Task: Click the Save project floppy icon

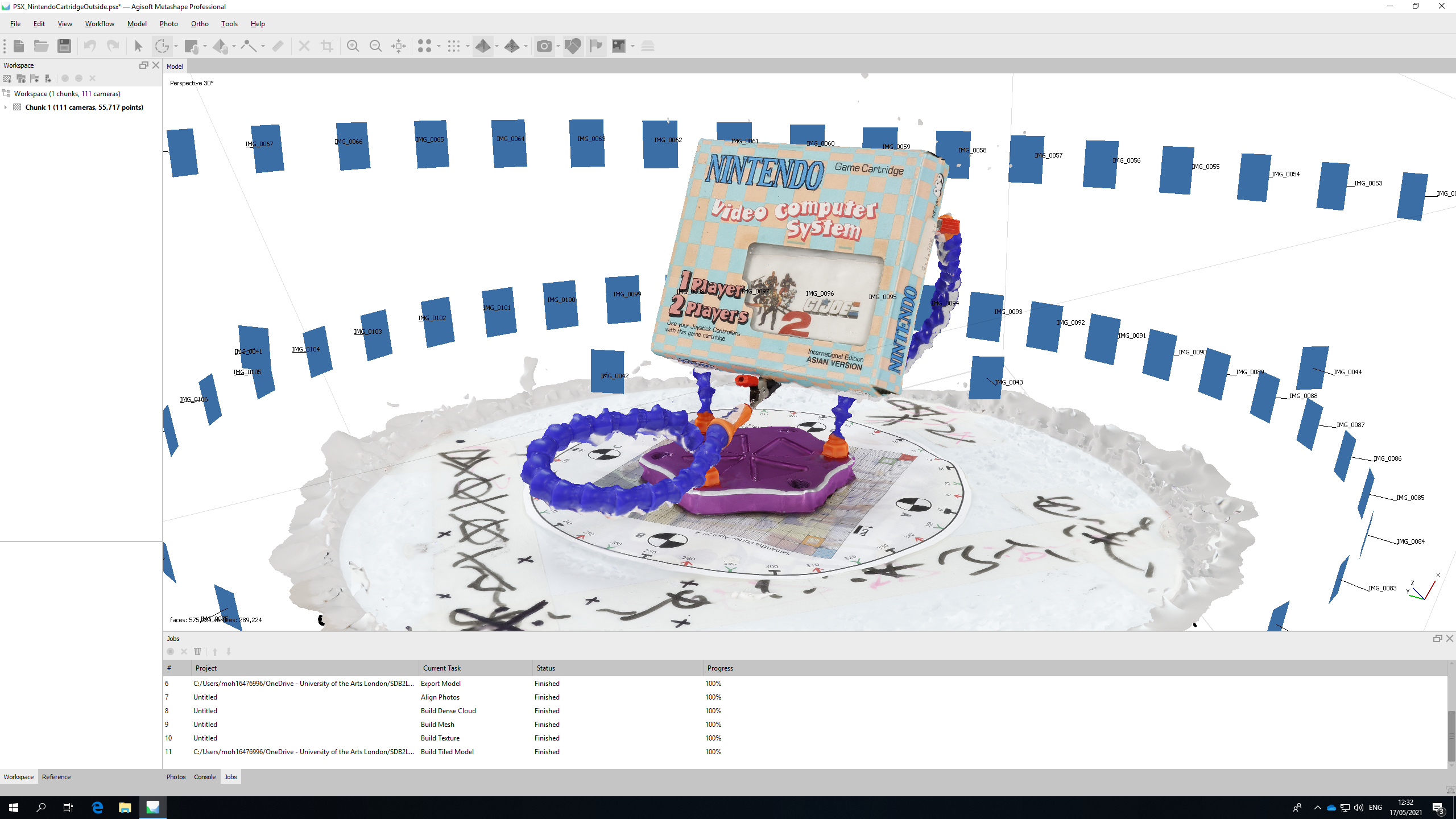Action: [64, 46]
